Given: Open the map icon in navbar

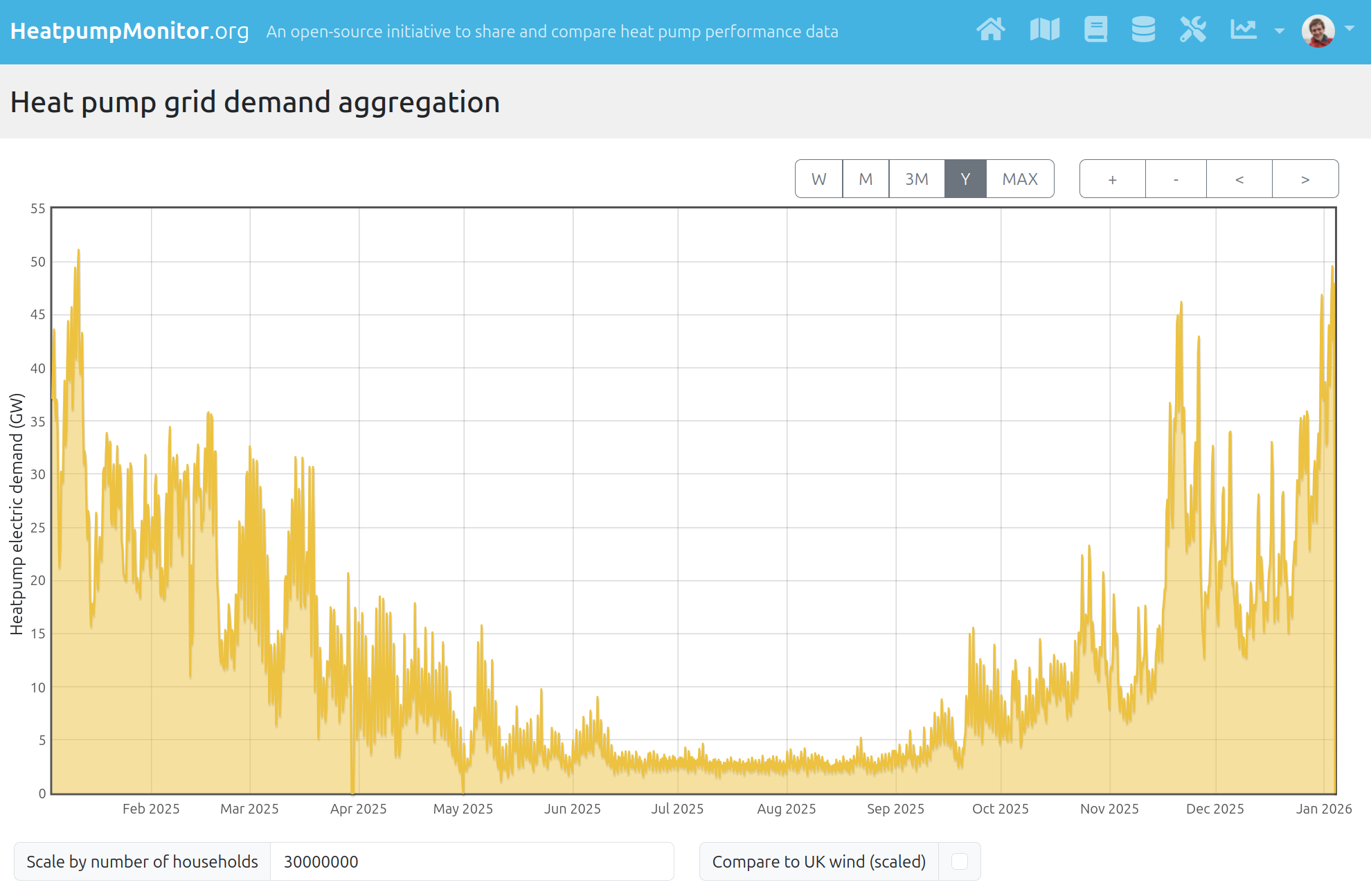Looking at the screenshot, I should pos(1044,30).
